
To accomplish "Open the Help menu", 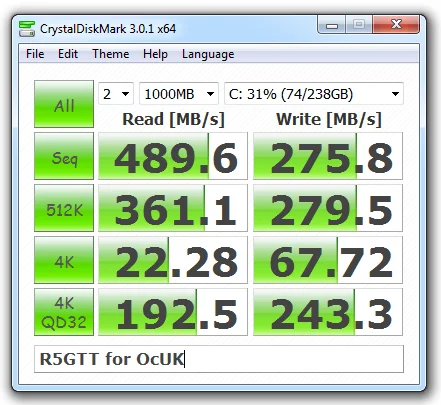I will (155, 54).
